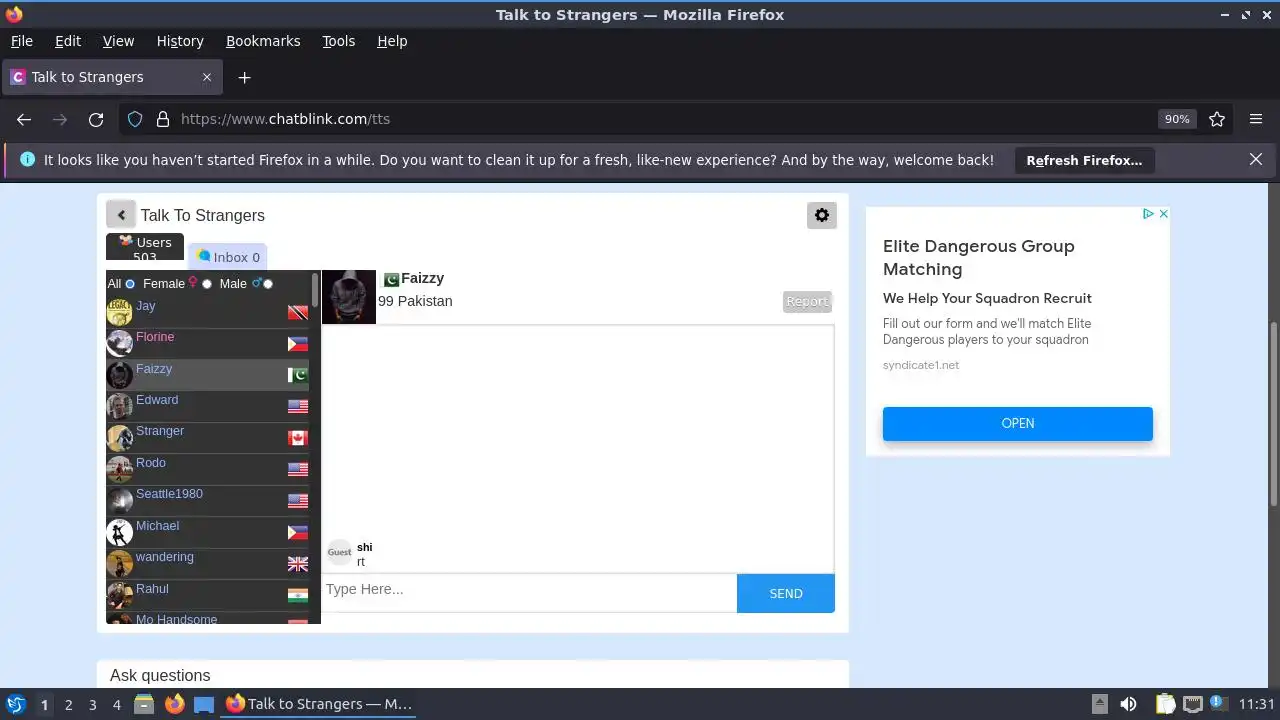Open the Edit menu

[x=68, y=41]
